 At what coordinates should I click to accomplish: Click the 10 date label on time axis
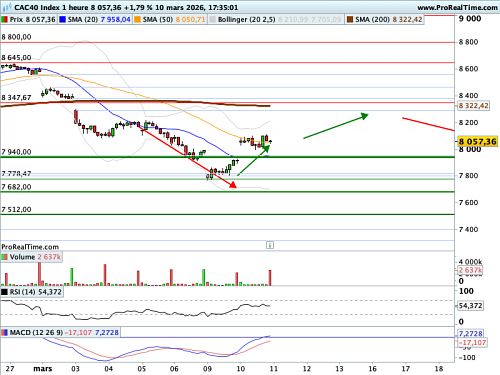click(x=241, y=369)
